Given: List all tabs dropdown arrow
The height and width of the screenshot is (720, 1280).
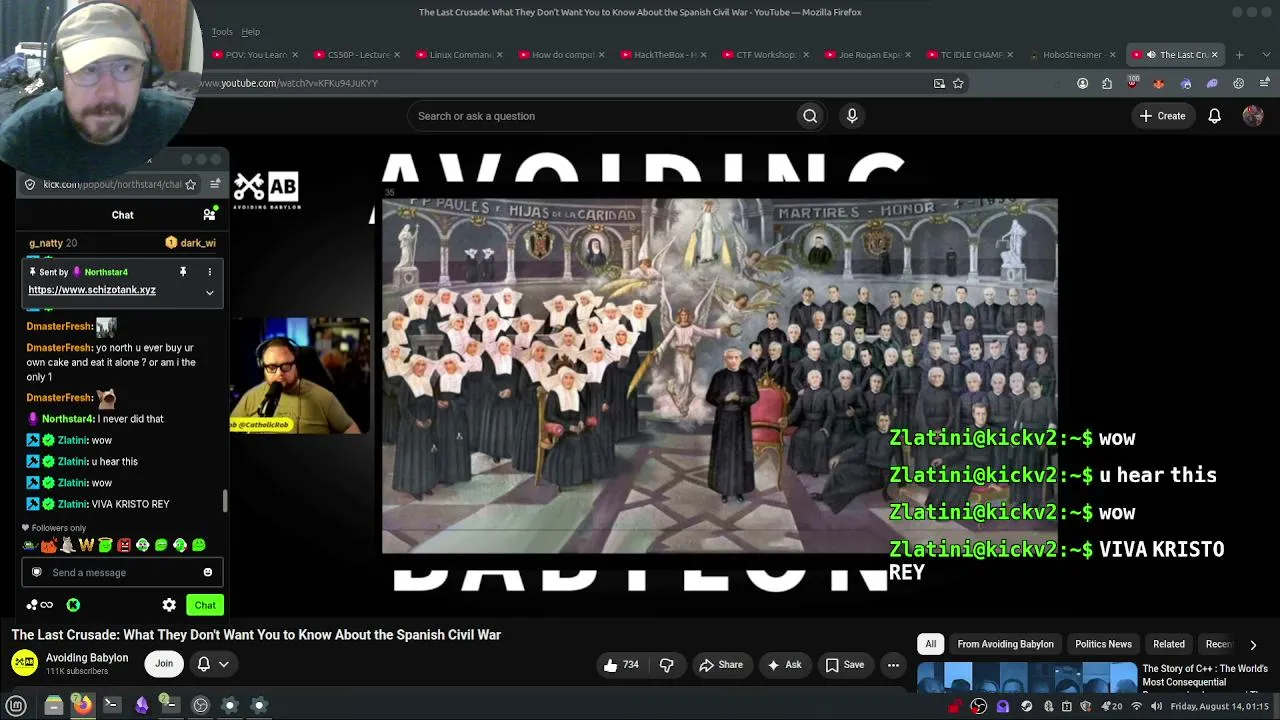Looking at the screenshot, I should tap(1265, 55).
